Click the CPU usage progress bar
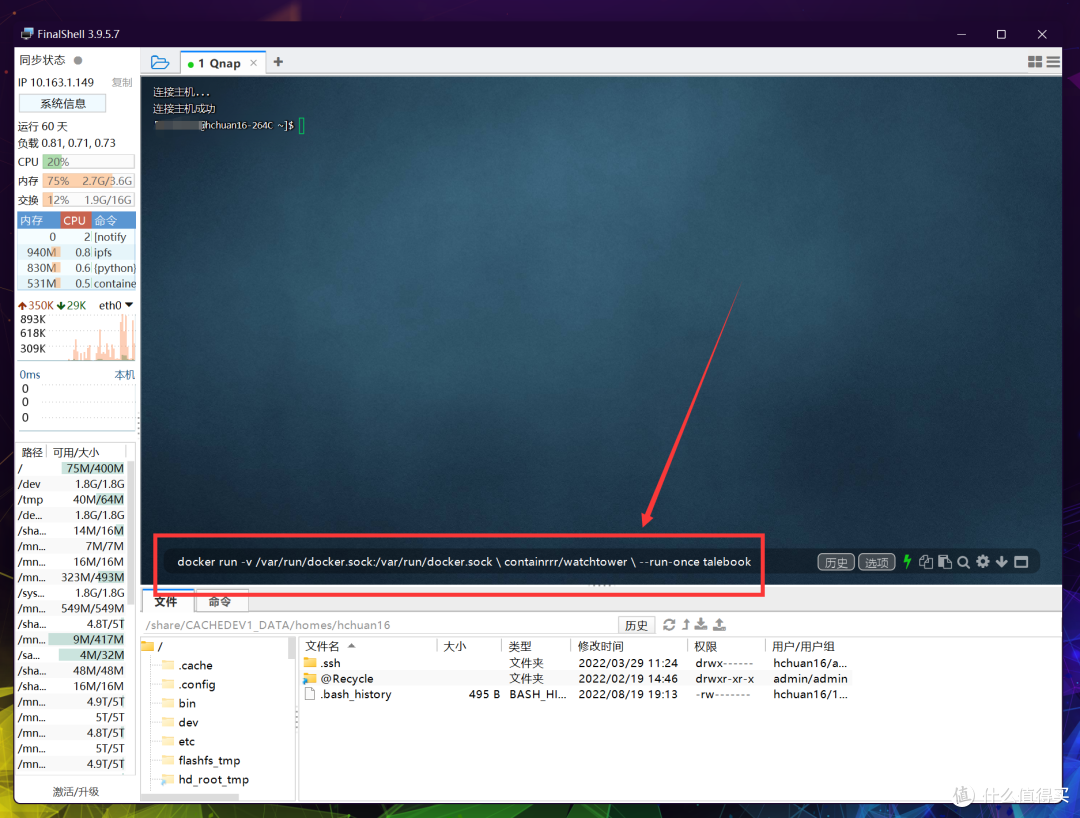1080x818 pixels. click(x=88, y=161)
